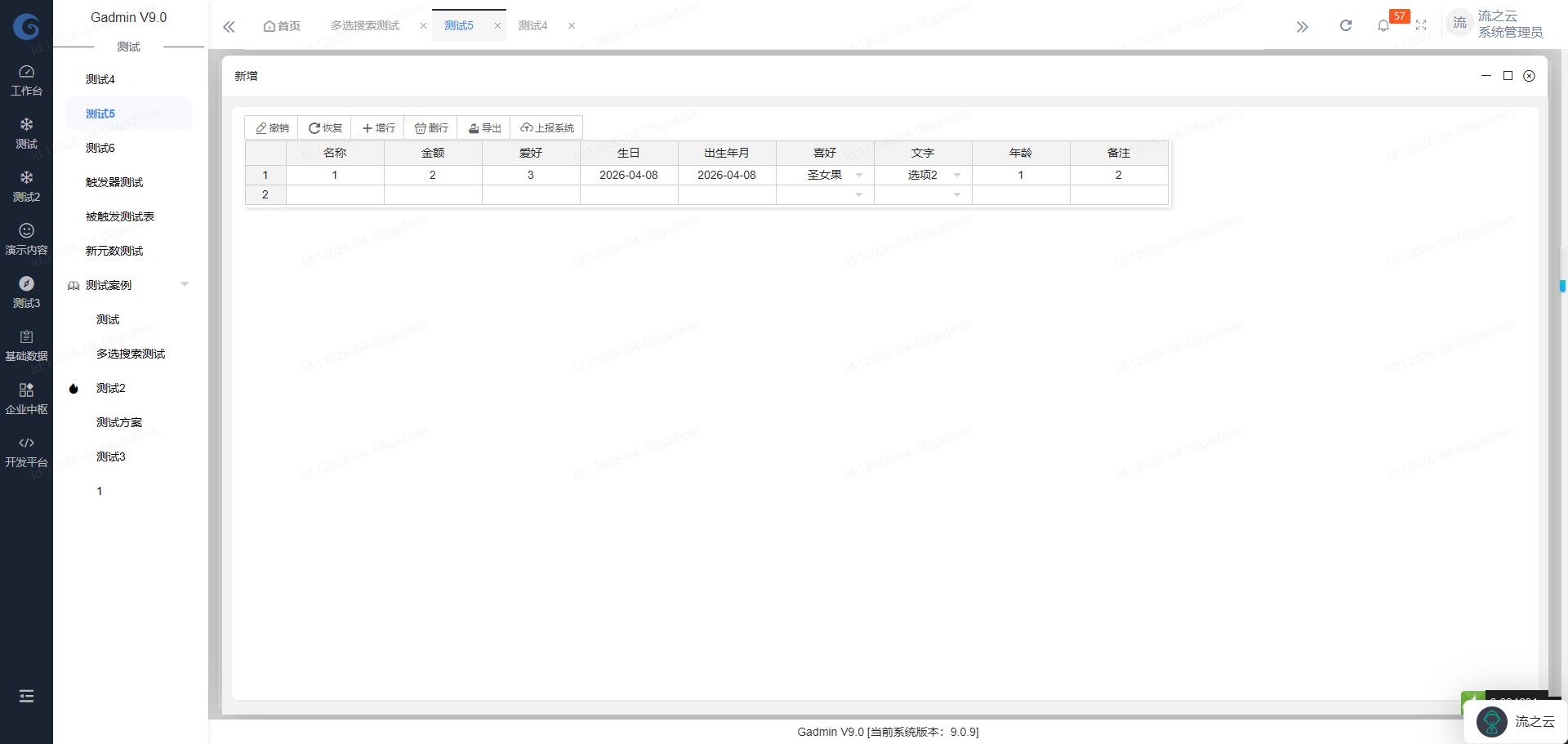The height and width of the screenshot is (744, 1568).
Task: Click the 导出 export button
Action: coord(484,127)
